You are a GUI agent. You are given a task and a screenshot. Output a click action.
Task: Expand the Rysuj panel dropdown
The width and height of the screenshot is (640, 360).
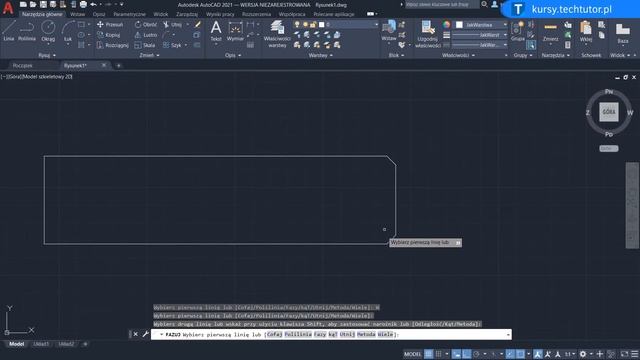47,55
